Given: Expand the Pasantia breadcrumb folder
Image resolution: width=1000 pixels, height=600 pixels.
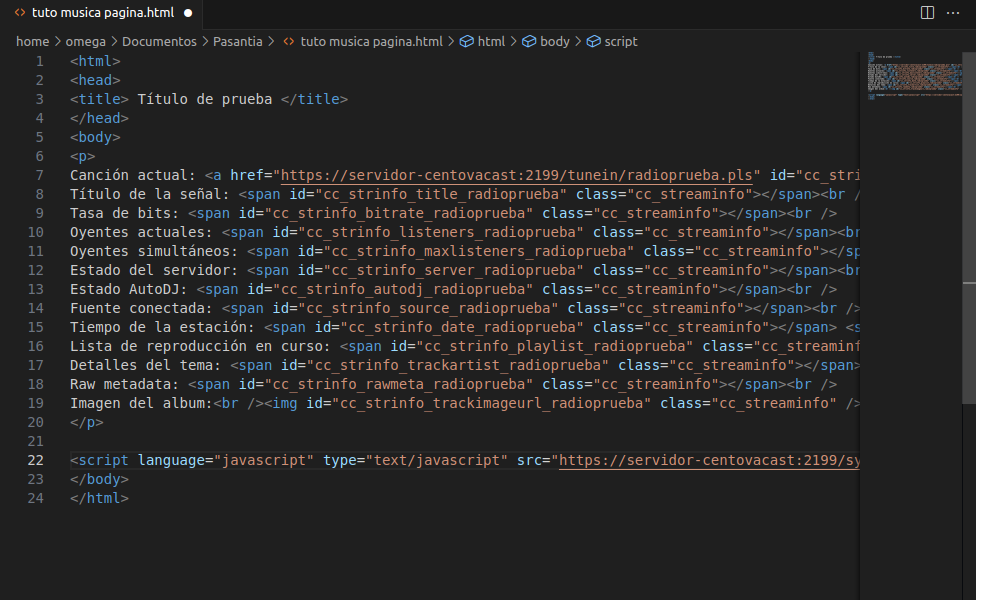Looking at the screenshot, I should (238, 42).
